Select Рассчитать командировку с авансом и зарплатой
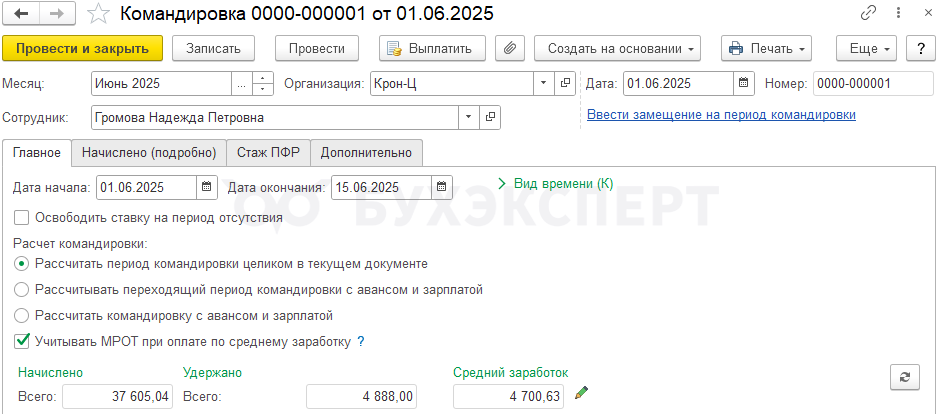This screenshot has height=414, width=940. (x=22, y=315)
